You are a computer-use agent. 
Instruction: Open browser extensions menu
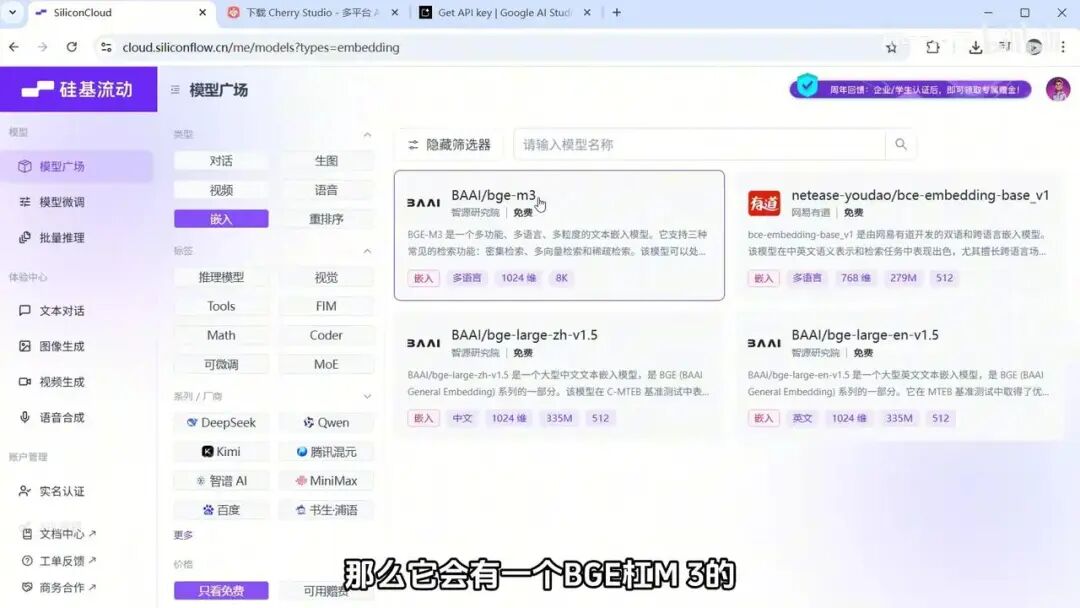[933, 48]
